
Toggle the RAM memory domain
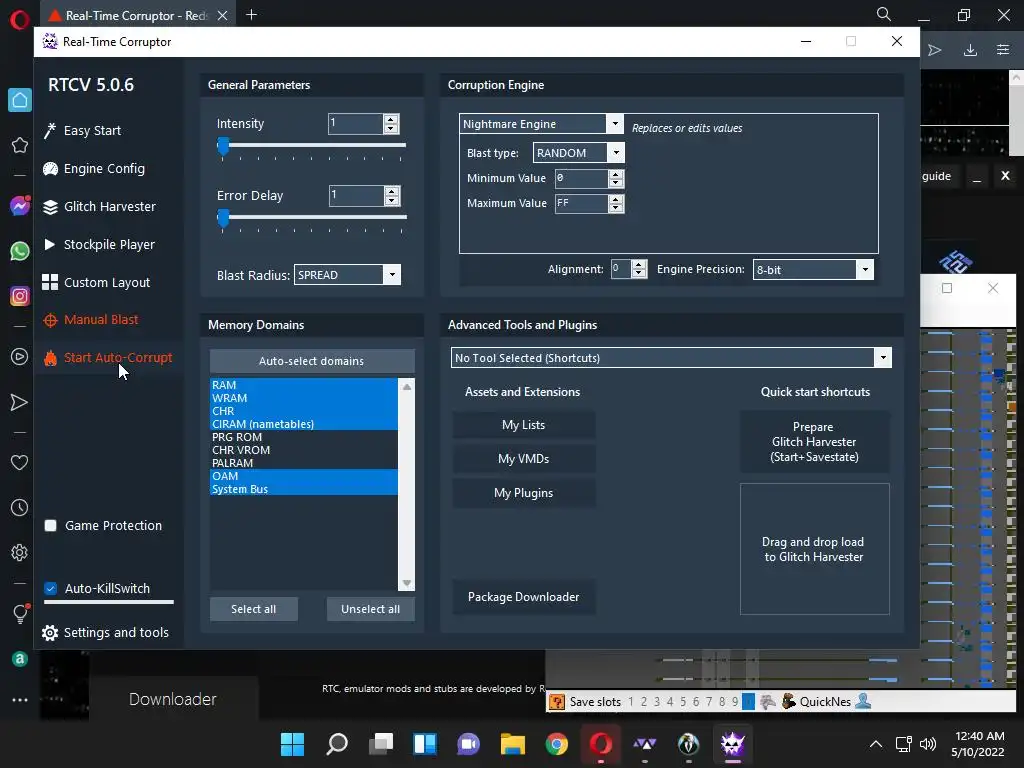[x=303, y=385]
